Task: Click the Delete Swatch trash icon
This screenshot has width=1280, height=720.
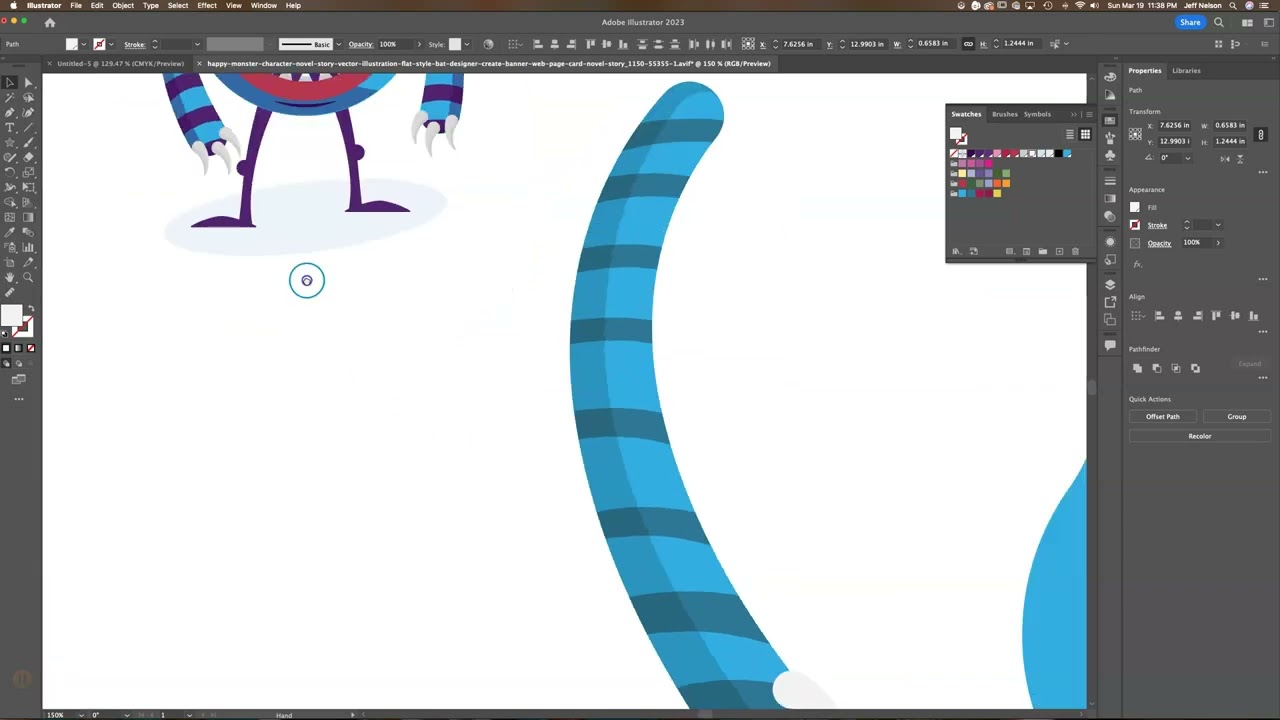Action: click(1075, 251)
